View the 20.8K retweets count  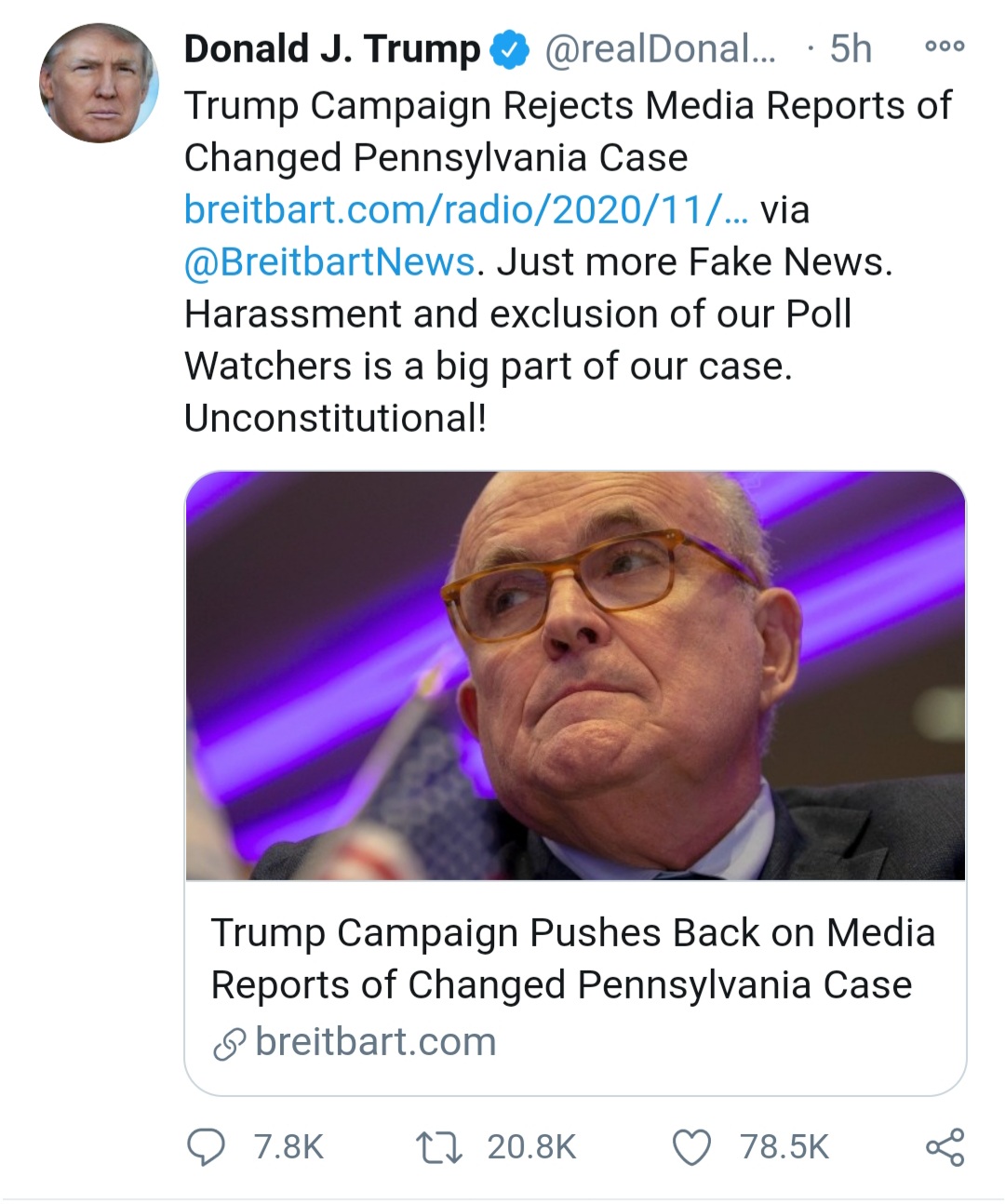pos(531,1147)
